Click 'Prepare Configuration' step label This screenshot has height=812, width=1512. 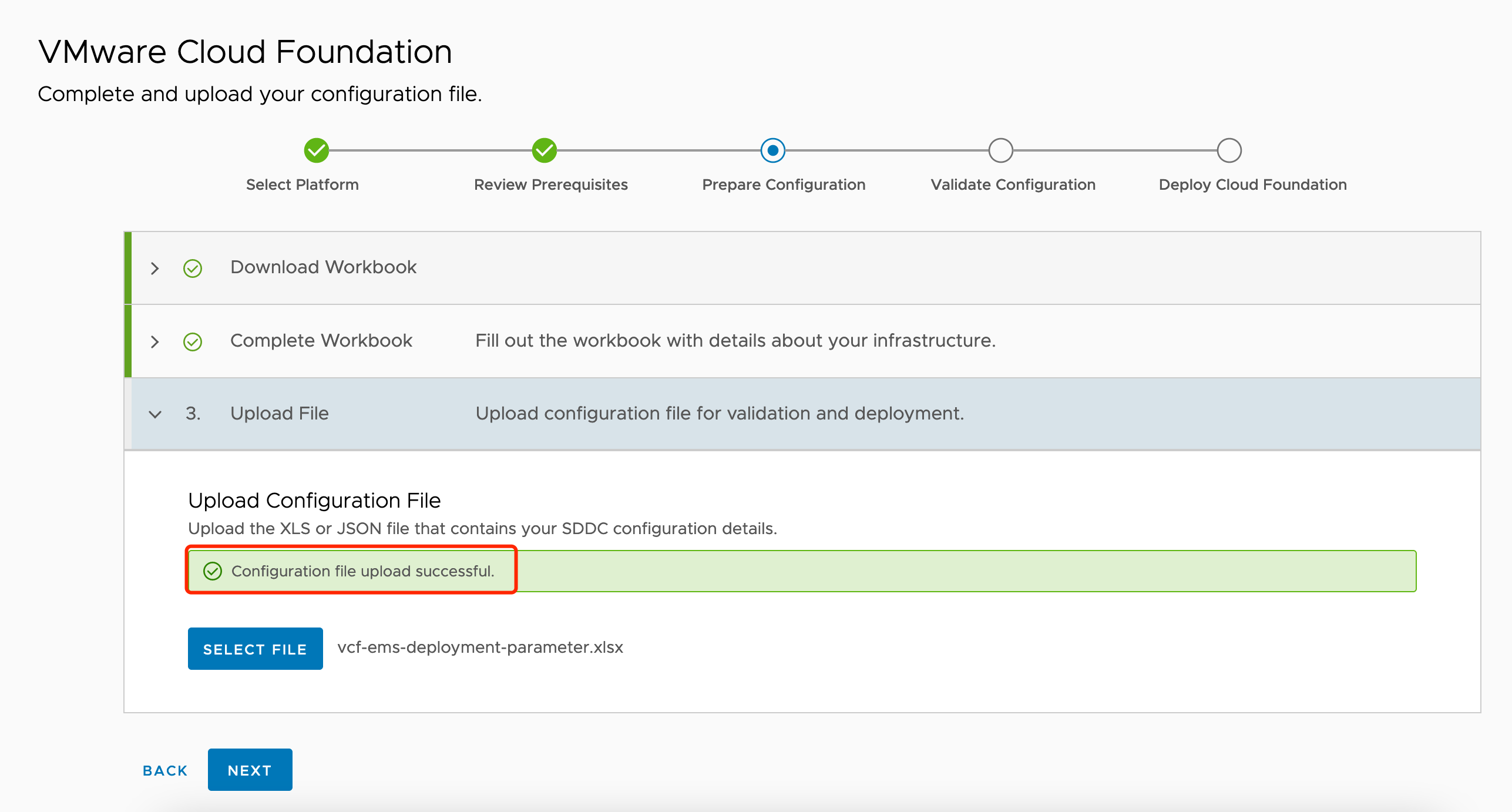pos(784,184)
